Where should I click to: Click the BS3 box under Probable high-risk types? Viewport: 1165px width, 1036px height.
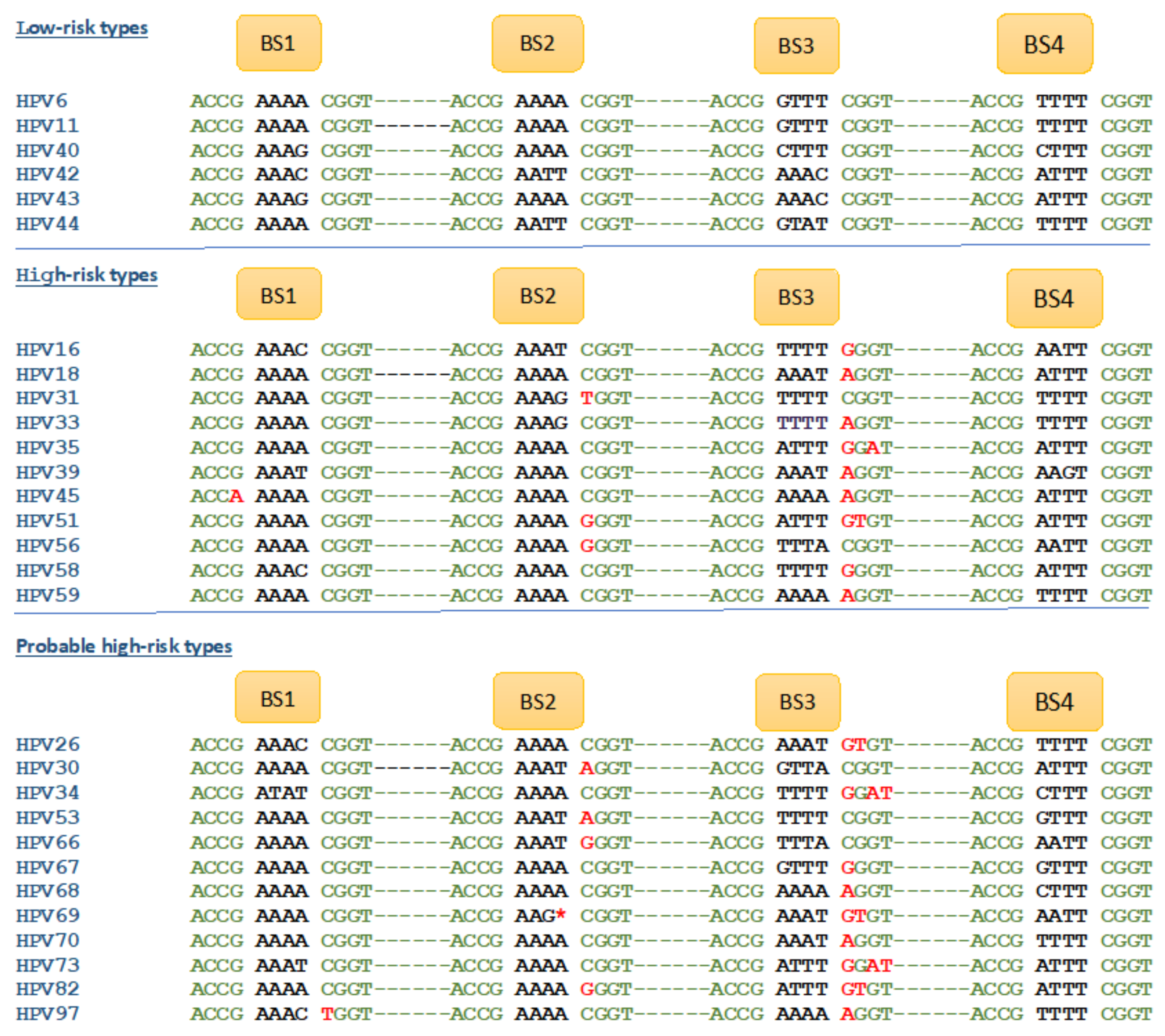tap(797, 702)
